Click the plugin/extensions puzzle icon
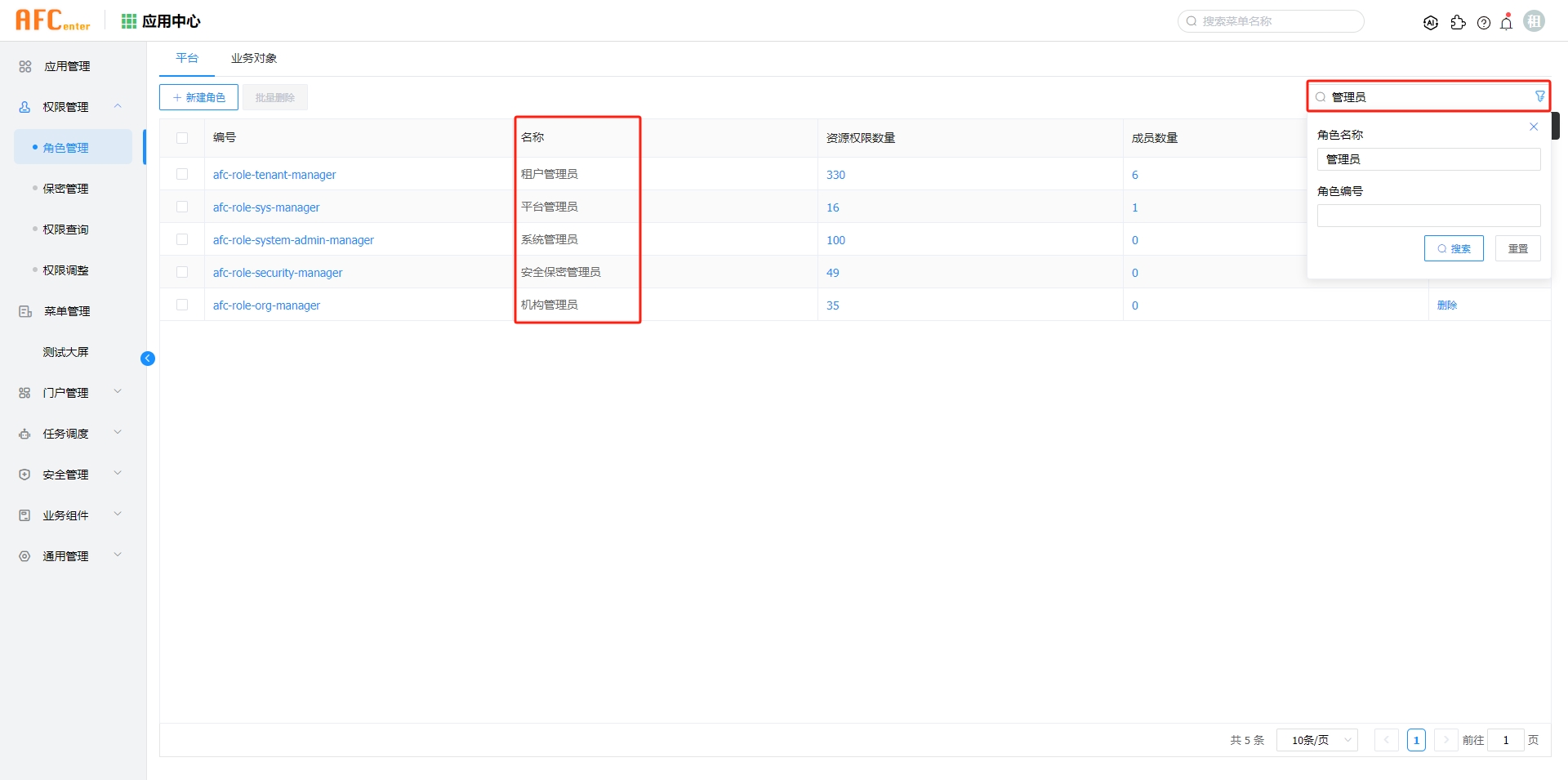1568x780 pixels. (x=1459, y=22)
